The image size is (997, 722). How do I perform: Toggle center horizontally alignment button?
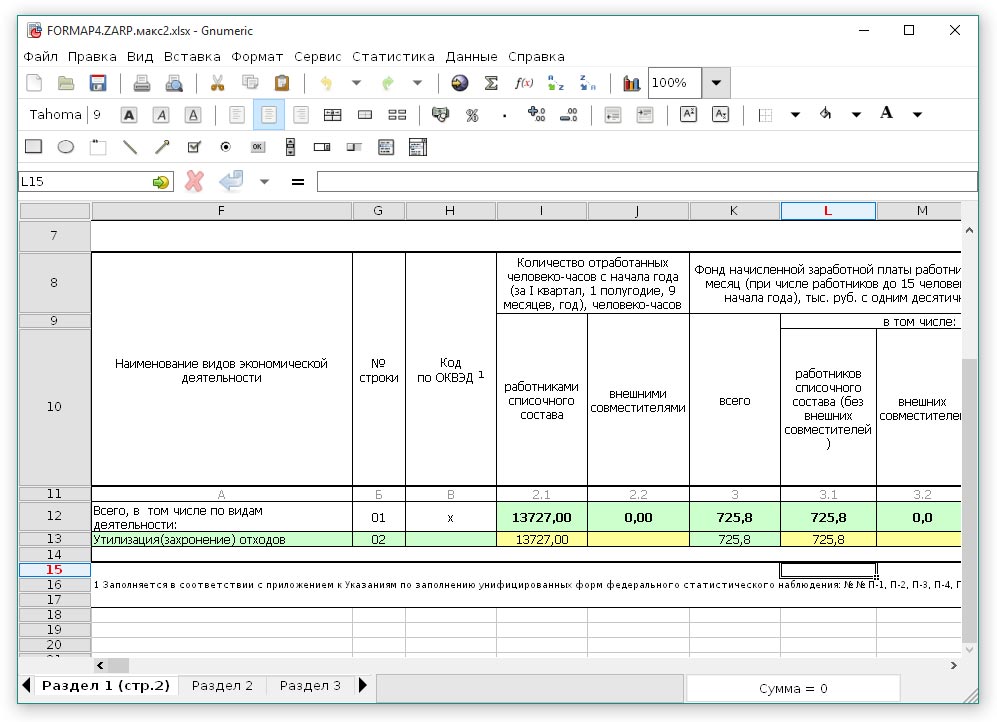coord(269,115)
